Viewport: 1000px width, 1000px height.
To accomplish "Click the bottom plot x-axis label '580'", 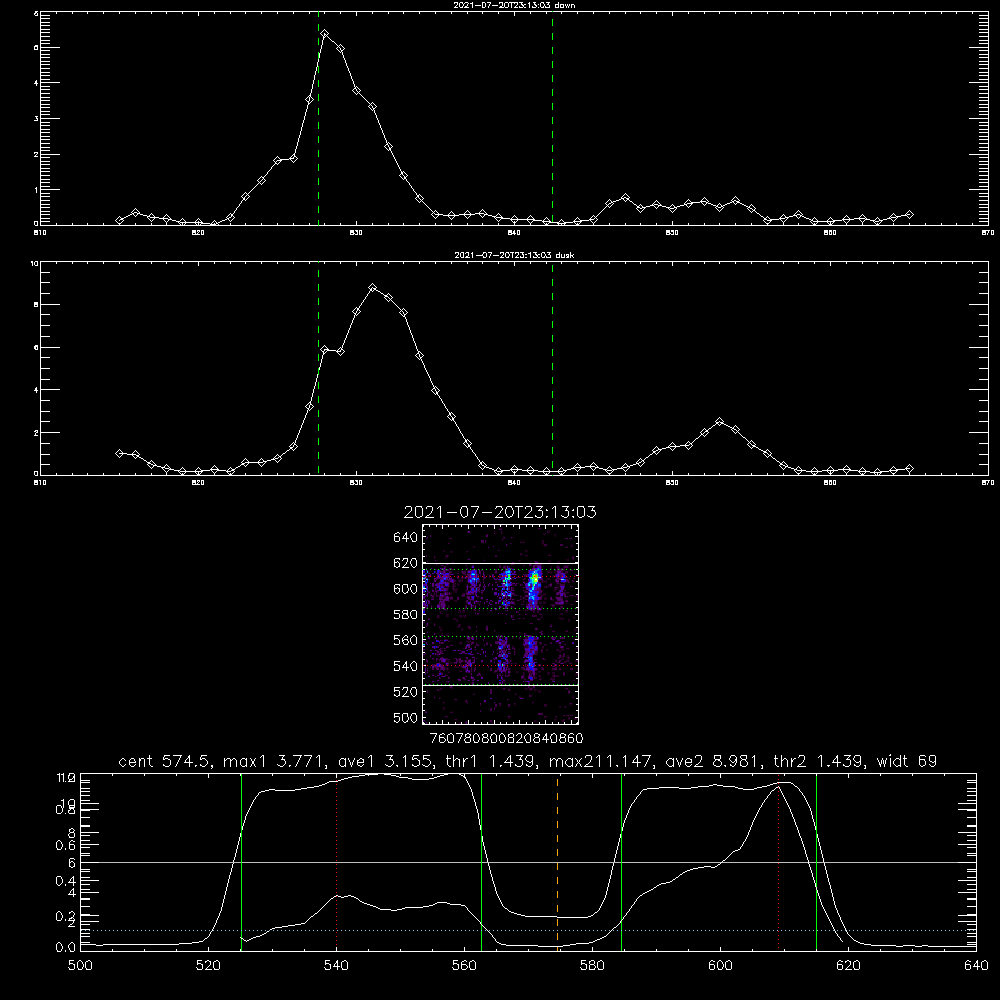I will [592, 966].
